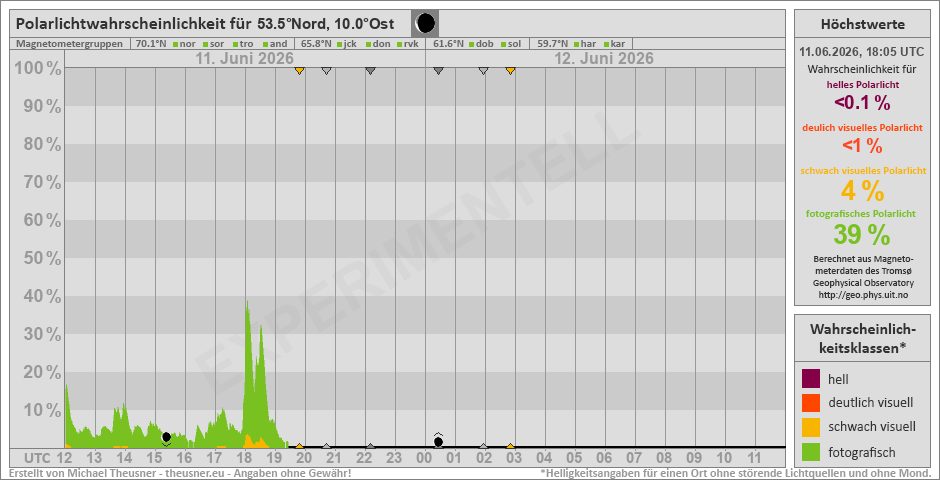
Task: Click the '4 %' schwach visuelles value
Action: (863, 191)
